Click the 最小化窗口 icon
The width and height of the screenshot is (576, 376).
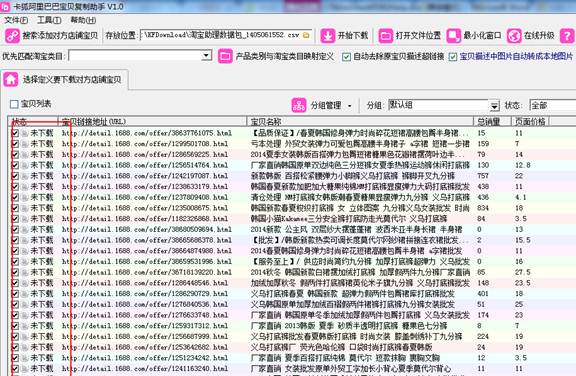click(x=454, y=36)
